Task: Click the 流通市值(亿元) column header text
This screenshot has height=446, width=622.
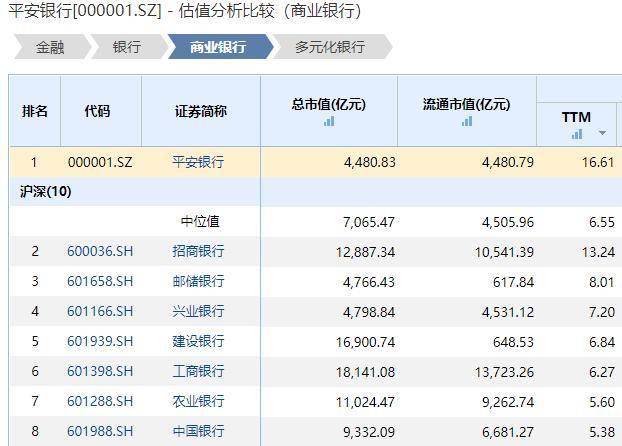Action: pyautogui.click(x=466, y=104)
